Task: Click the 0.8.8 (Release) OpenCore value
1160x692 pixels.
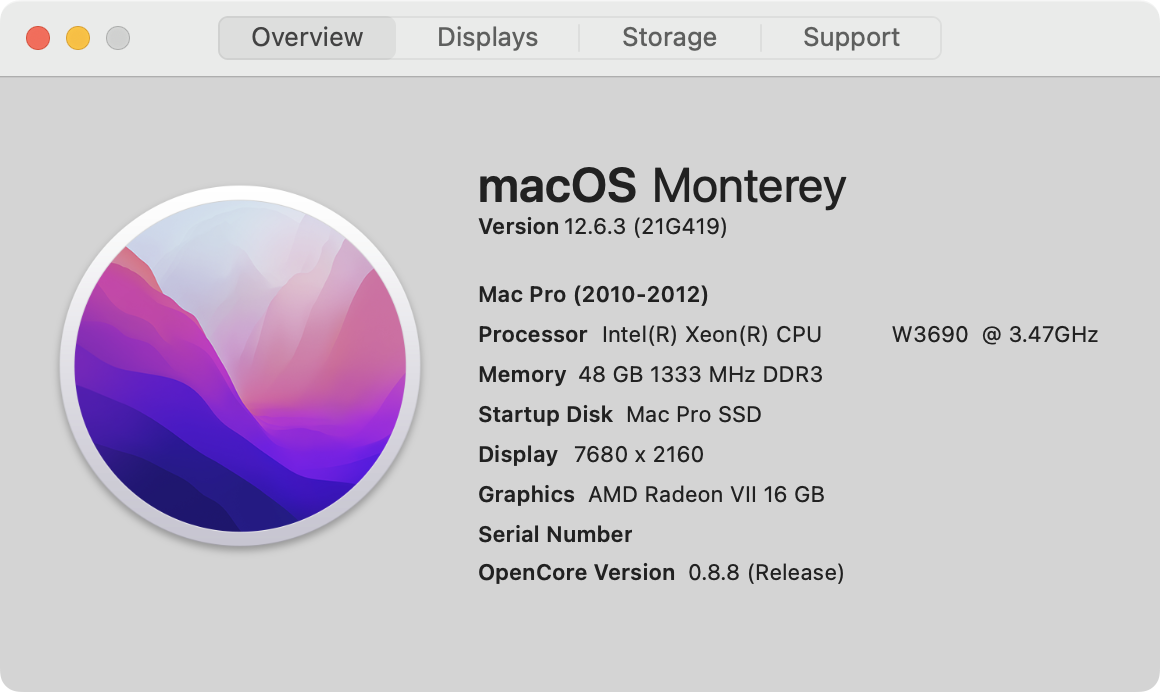Action: 766,573
